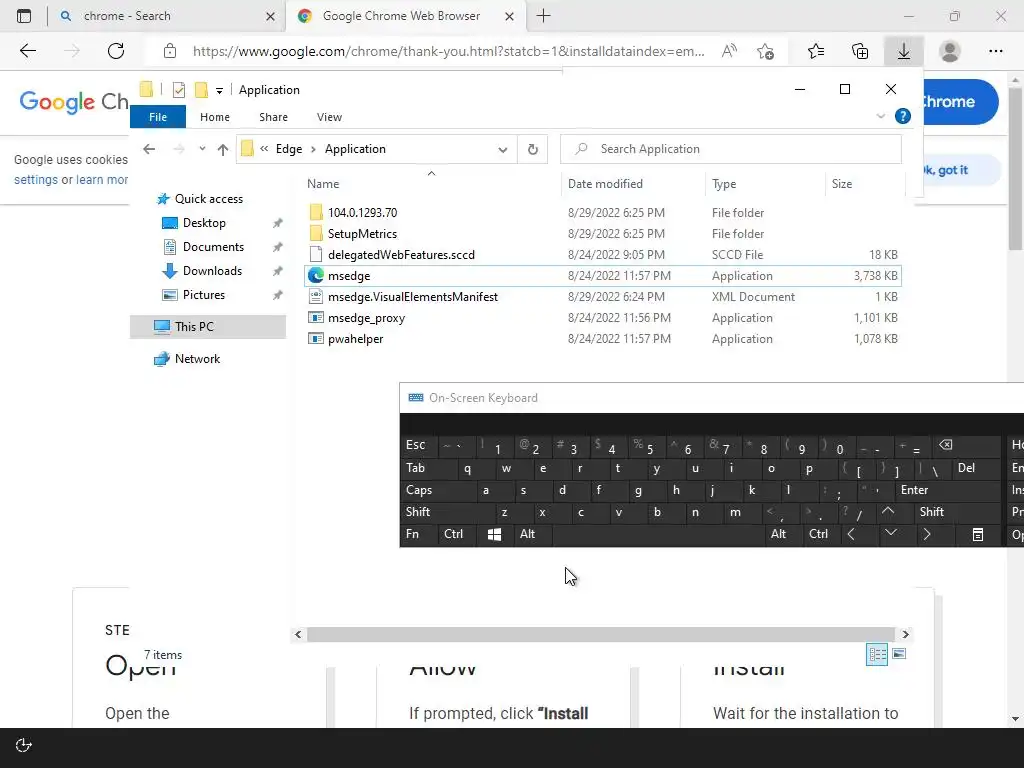Select Network in navigation pane

click(x=197, y=359)
